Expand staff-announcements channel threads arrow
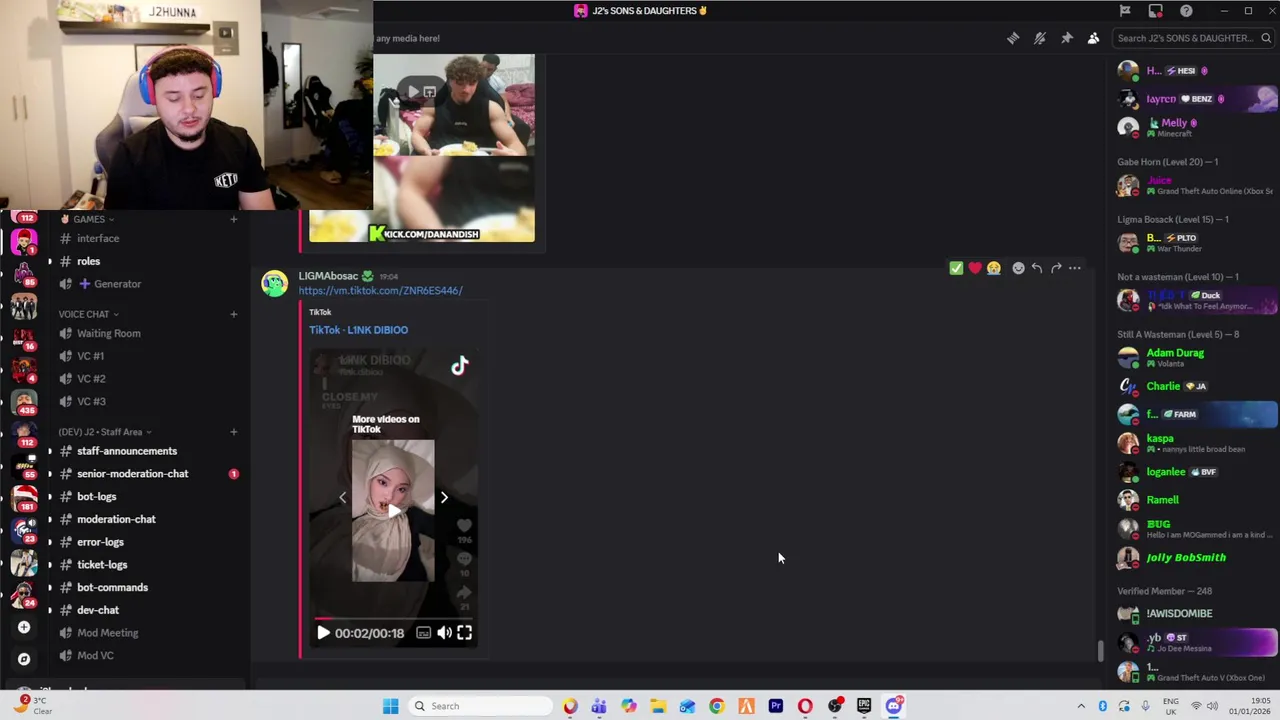 click(50, 451)
